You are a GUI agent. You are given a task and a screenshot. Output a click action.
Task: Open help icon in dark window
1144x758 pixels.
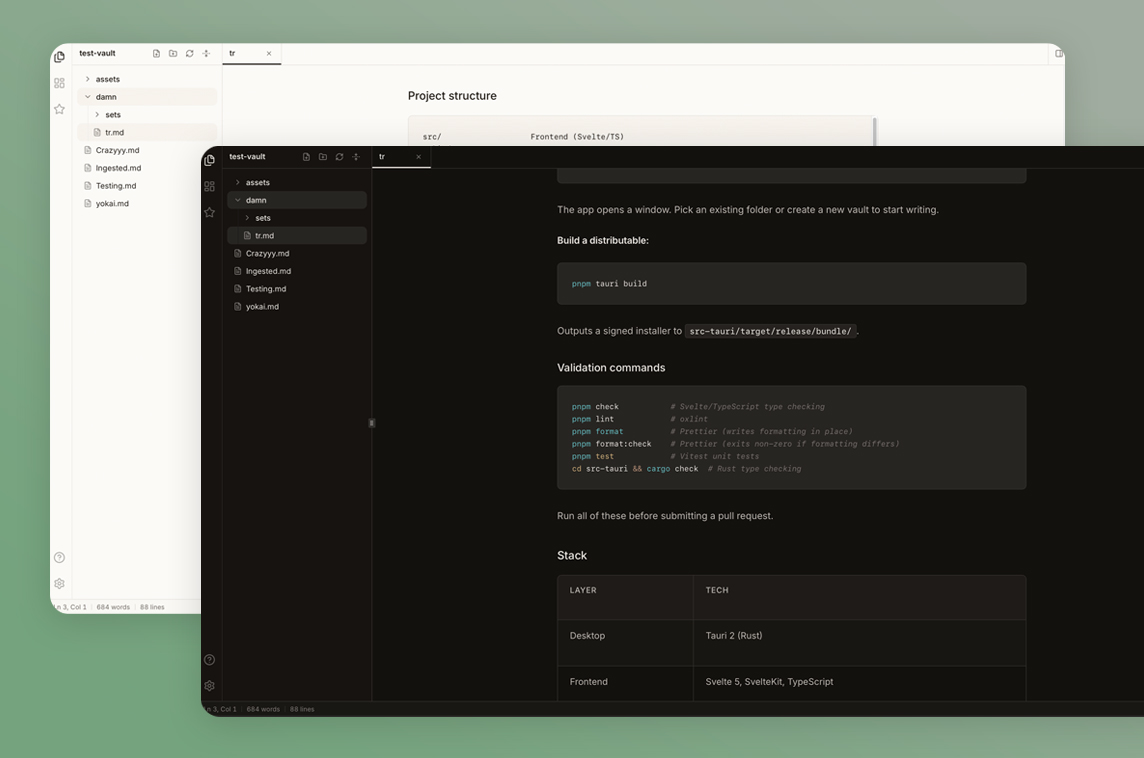pyautogui.click(x=209, y=660)
